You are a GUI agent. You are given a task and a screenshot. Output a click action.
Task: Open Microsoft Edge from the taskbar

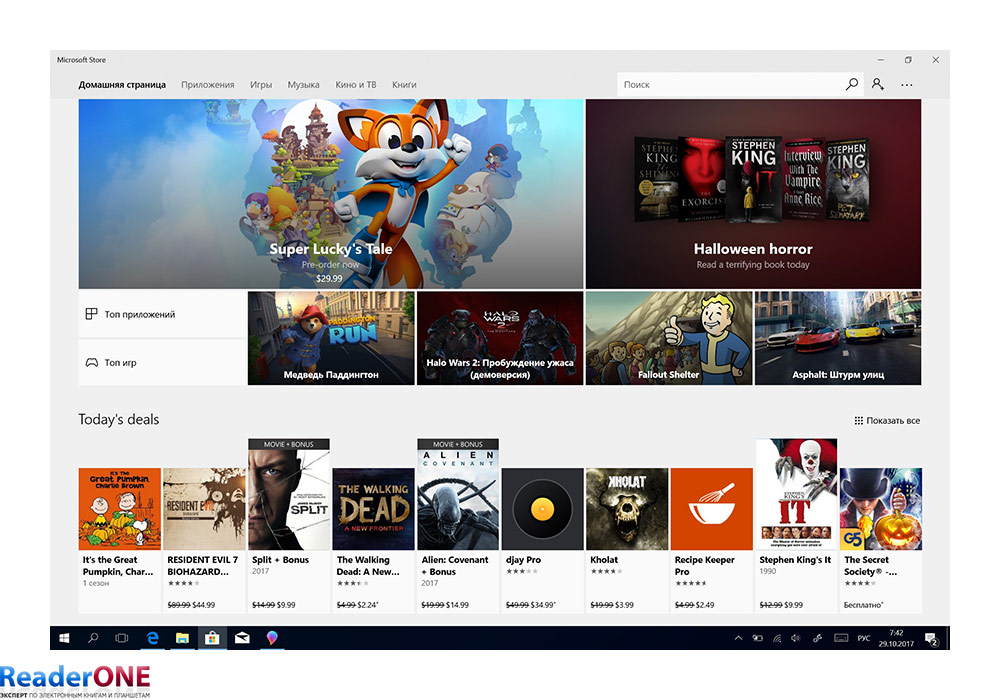coord(154,638)
